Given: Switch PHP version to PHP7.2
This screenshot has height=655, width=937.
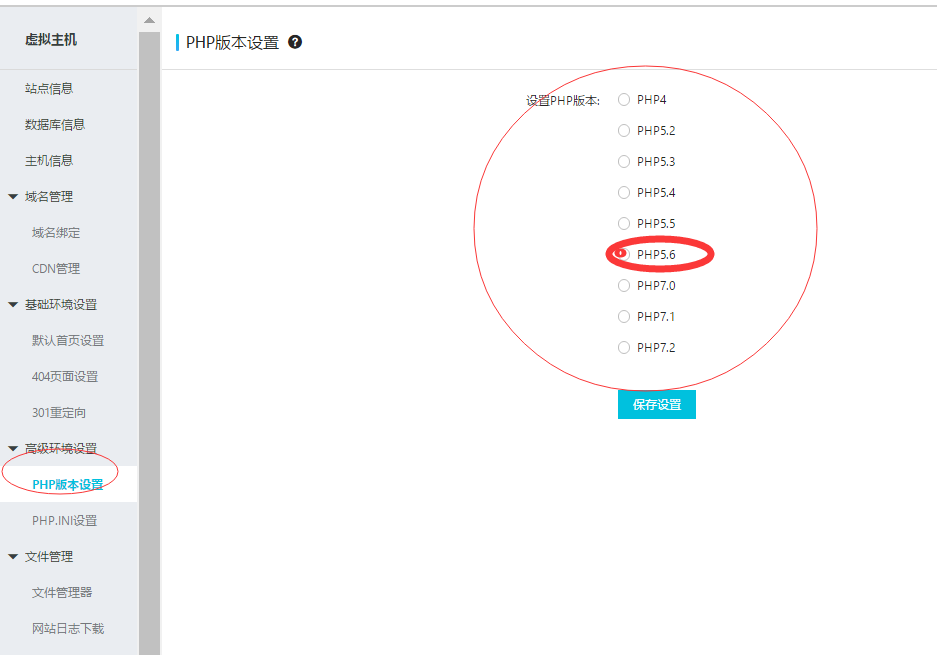Looking at the screenshot, I should (624, 347).
